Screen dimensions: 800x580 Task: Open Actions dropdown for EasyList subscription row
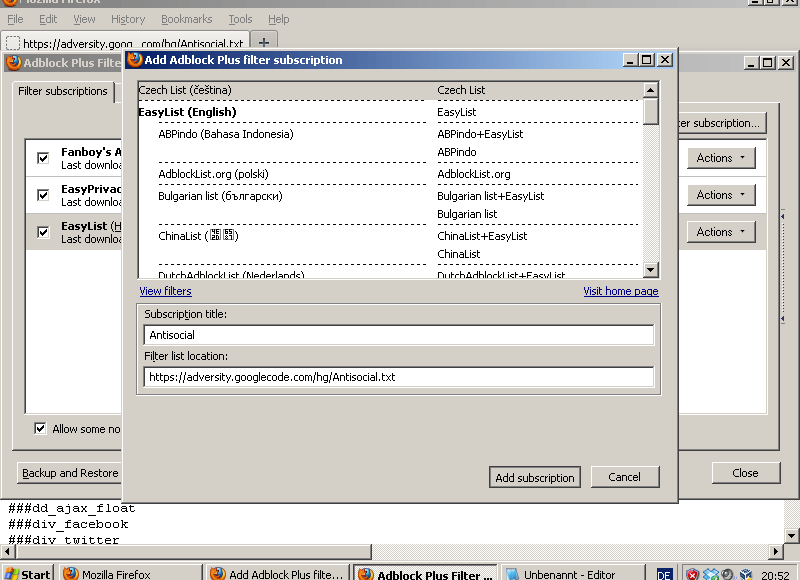720,232
